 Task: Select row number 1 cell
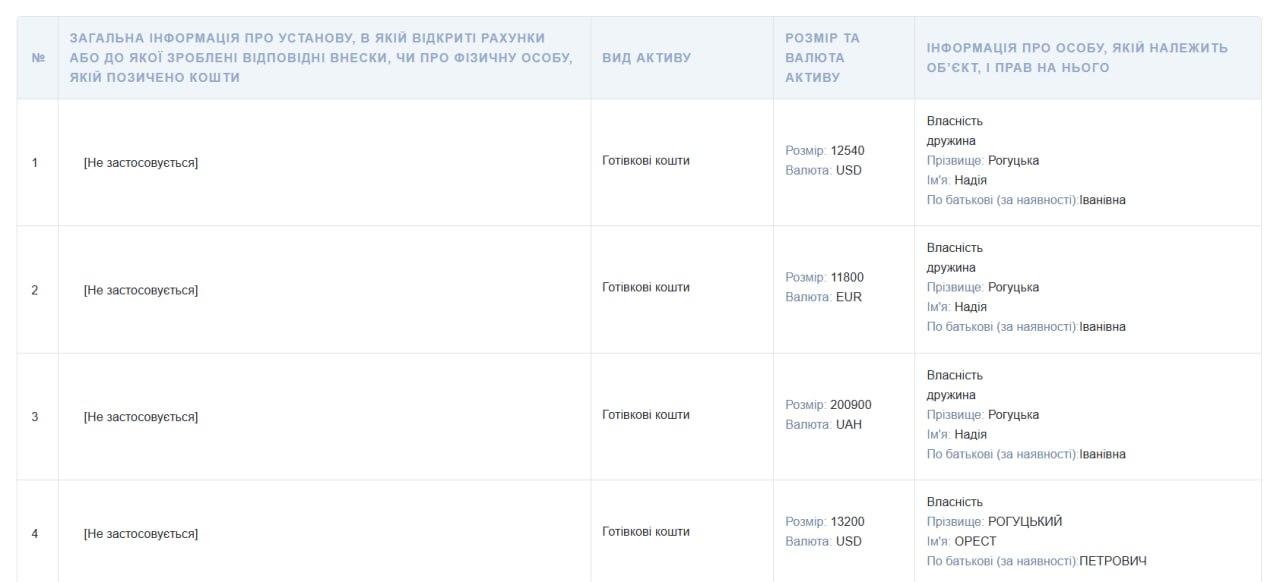coord(35,162)
